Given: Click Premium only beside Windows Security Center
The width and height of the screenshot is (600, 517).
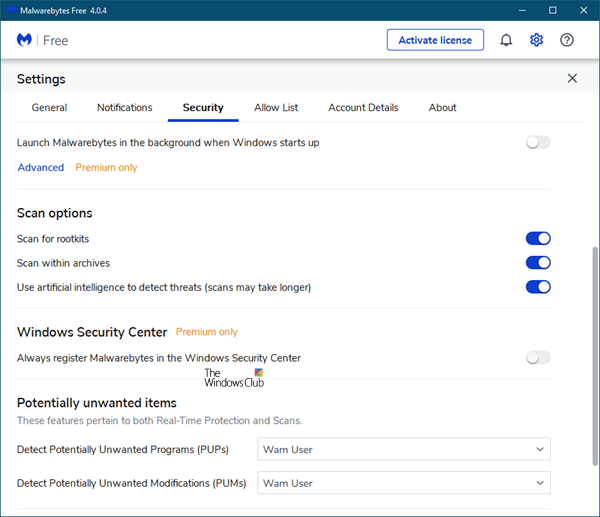Looking at the screenshot, I should pos(207,331).
